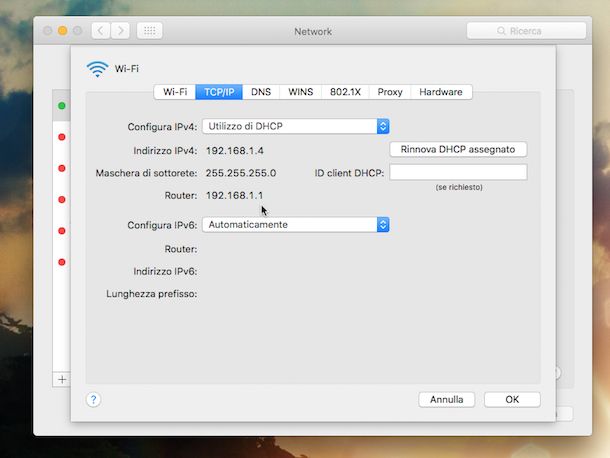Open Configura IPv4 dropdown showing Utilizzo di DHCP

(x=296, y=126)
